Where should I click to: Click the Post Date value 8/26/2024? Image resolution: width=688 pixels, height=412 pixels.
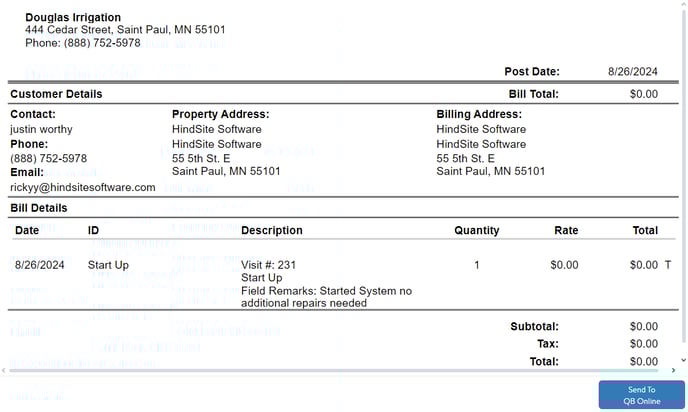[632, 72]
